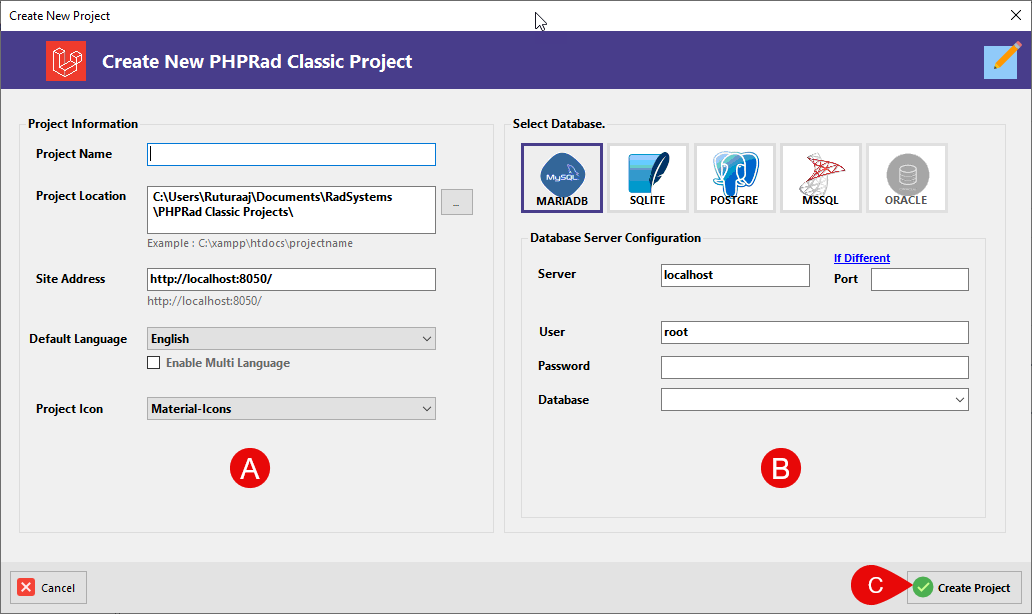The image size is (1032, 614).
Task: Click the If Different link
Action: coord(862,258)
